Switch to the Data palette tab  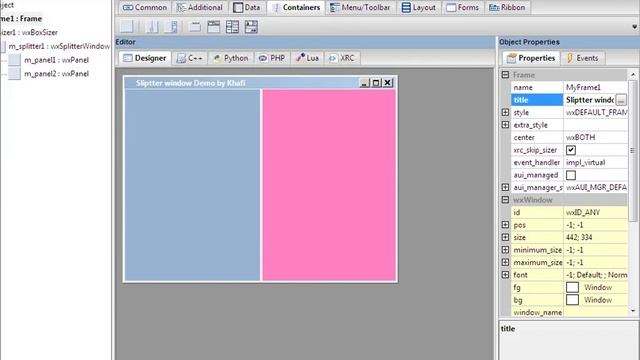[x=247, y=7]
